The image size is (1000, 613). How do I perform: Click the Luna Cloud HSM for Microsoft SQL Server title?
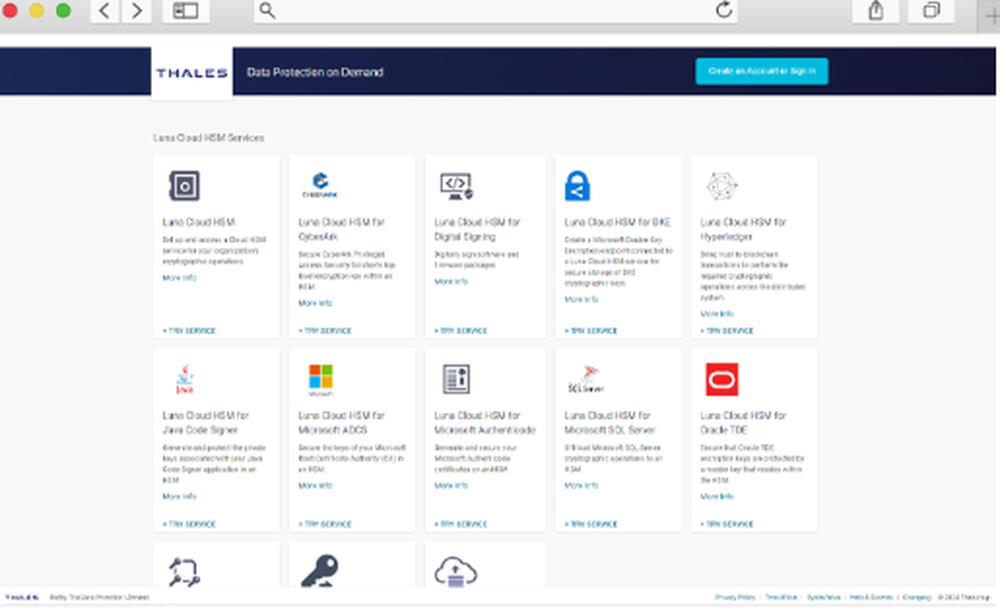click(x=610, y=422)
